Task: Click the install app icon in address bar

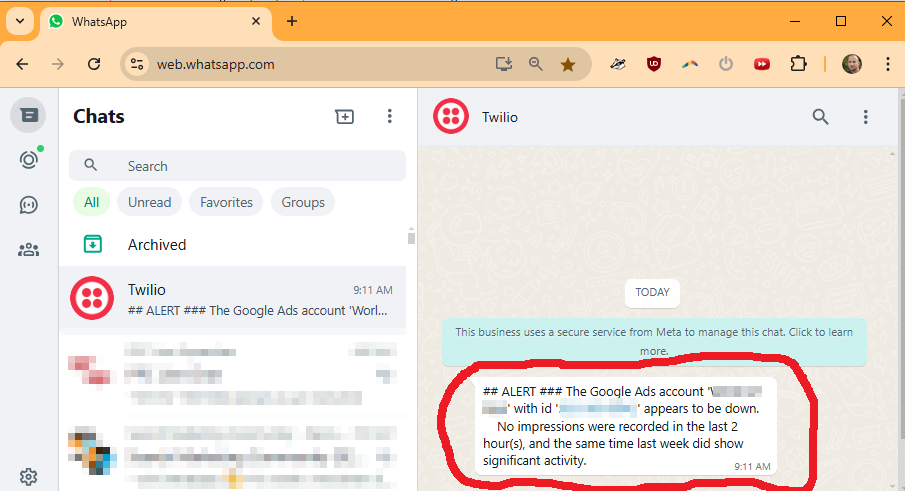Action: point(504,64)
